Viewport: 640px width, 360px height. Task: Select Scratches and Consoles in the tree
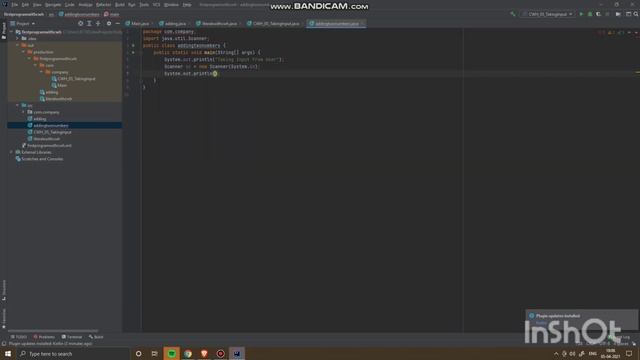(x=42, y=159)
